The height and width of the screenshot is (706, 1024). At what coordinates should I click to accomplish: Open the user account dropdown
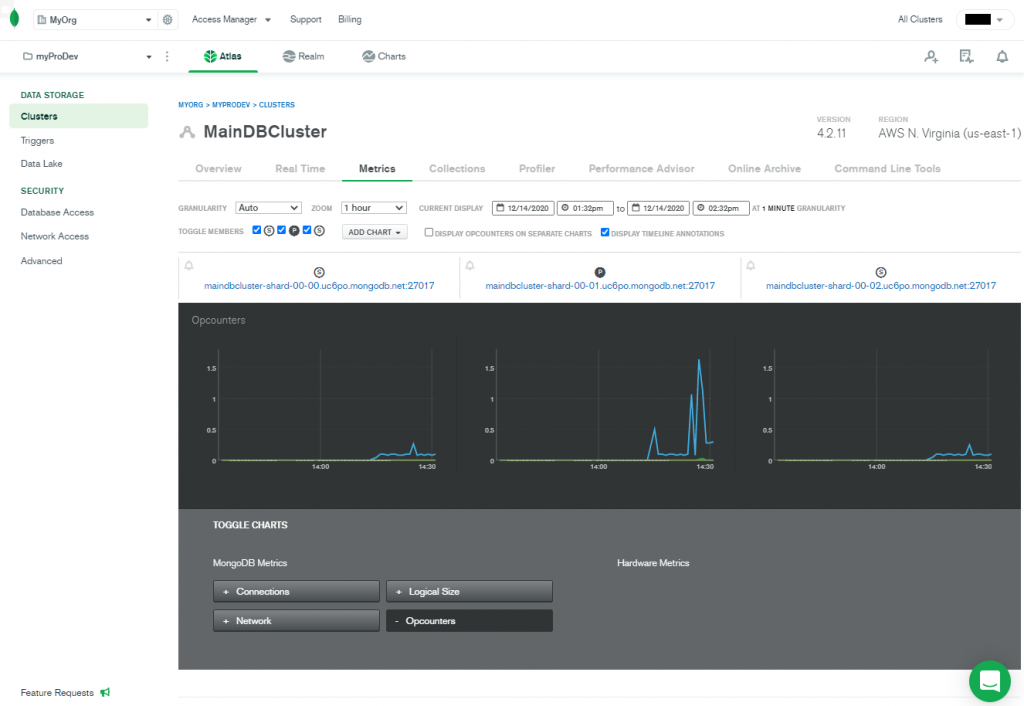click(984, 20)
